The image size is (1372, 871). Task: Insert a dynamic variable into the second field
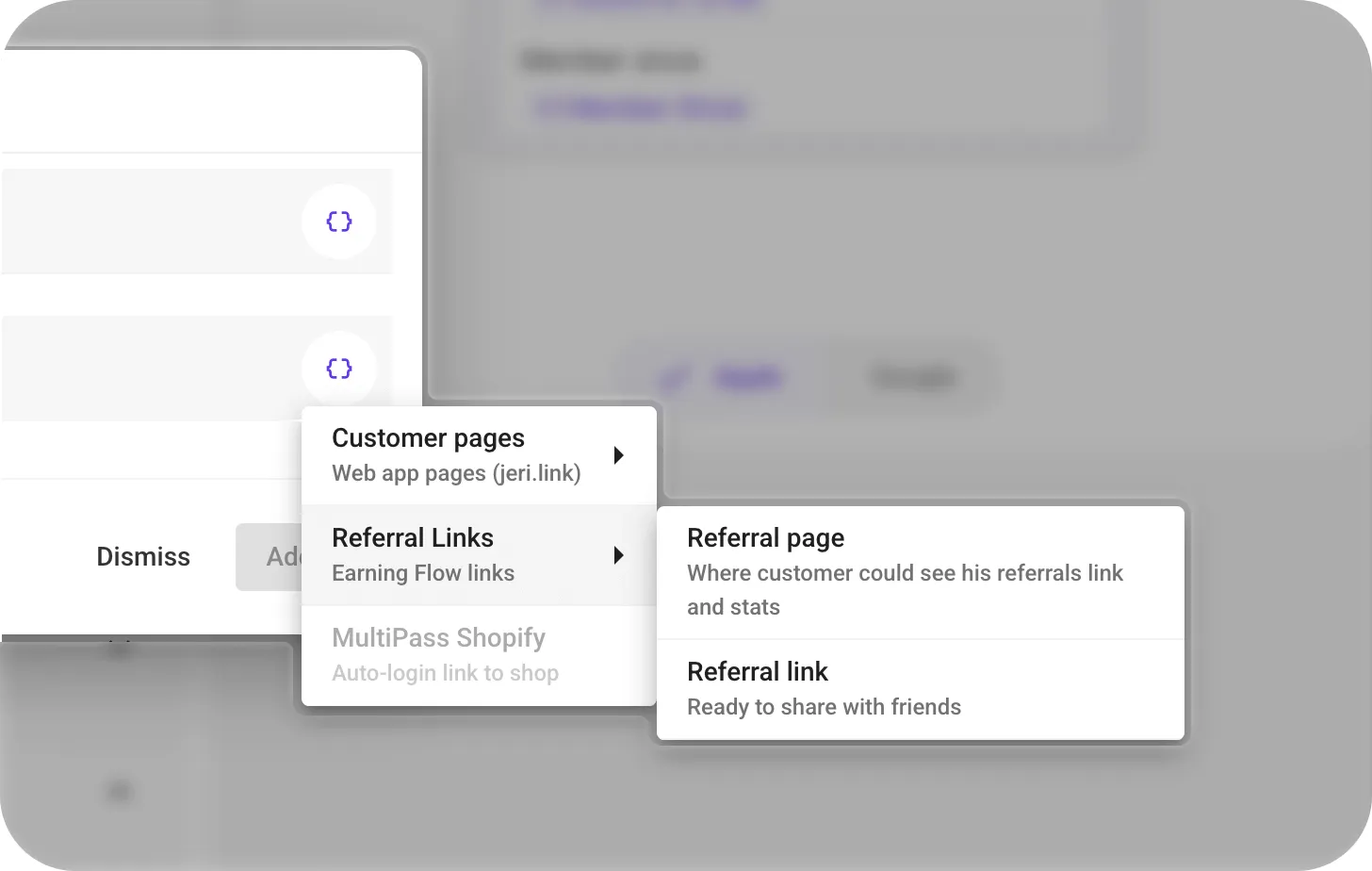click(x=339, y=368)
